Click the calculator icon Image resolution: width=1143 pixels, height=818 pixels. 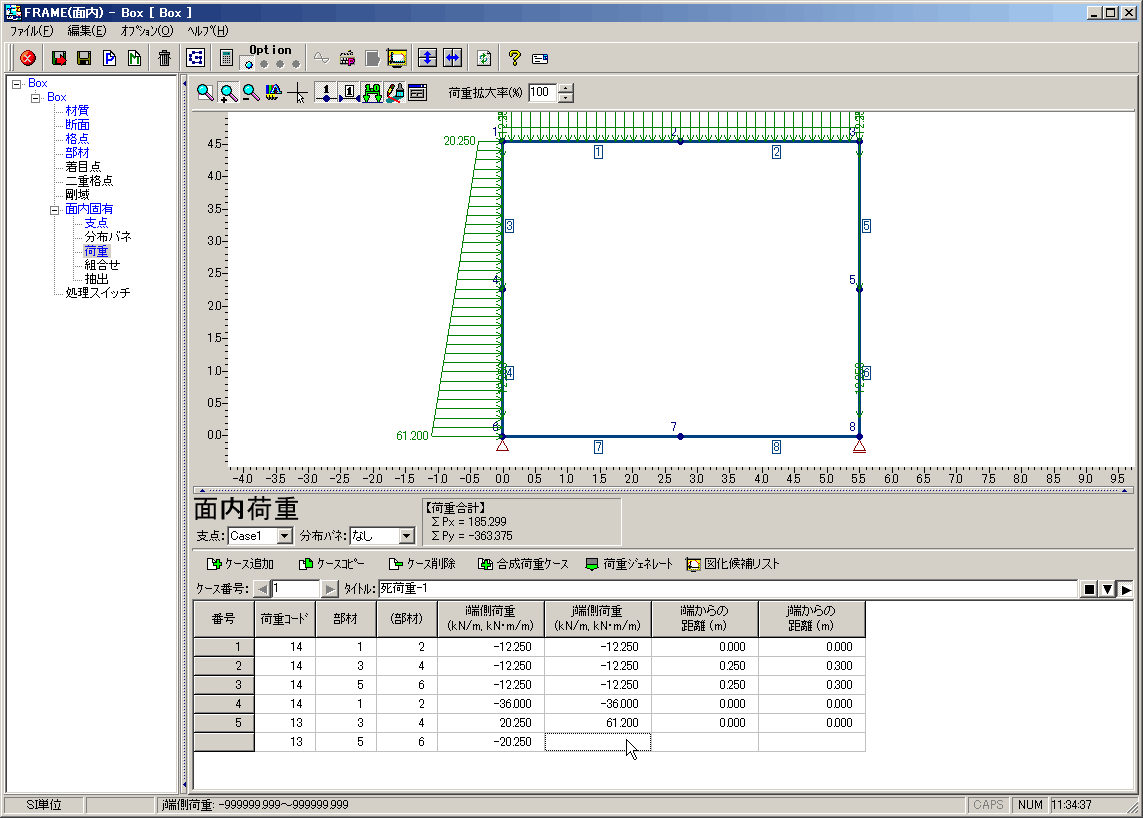point(226,58)
